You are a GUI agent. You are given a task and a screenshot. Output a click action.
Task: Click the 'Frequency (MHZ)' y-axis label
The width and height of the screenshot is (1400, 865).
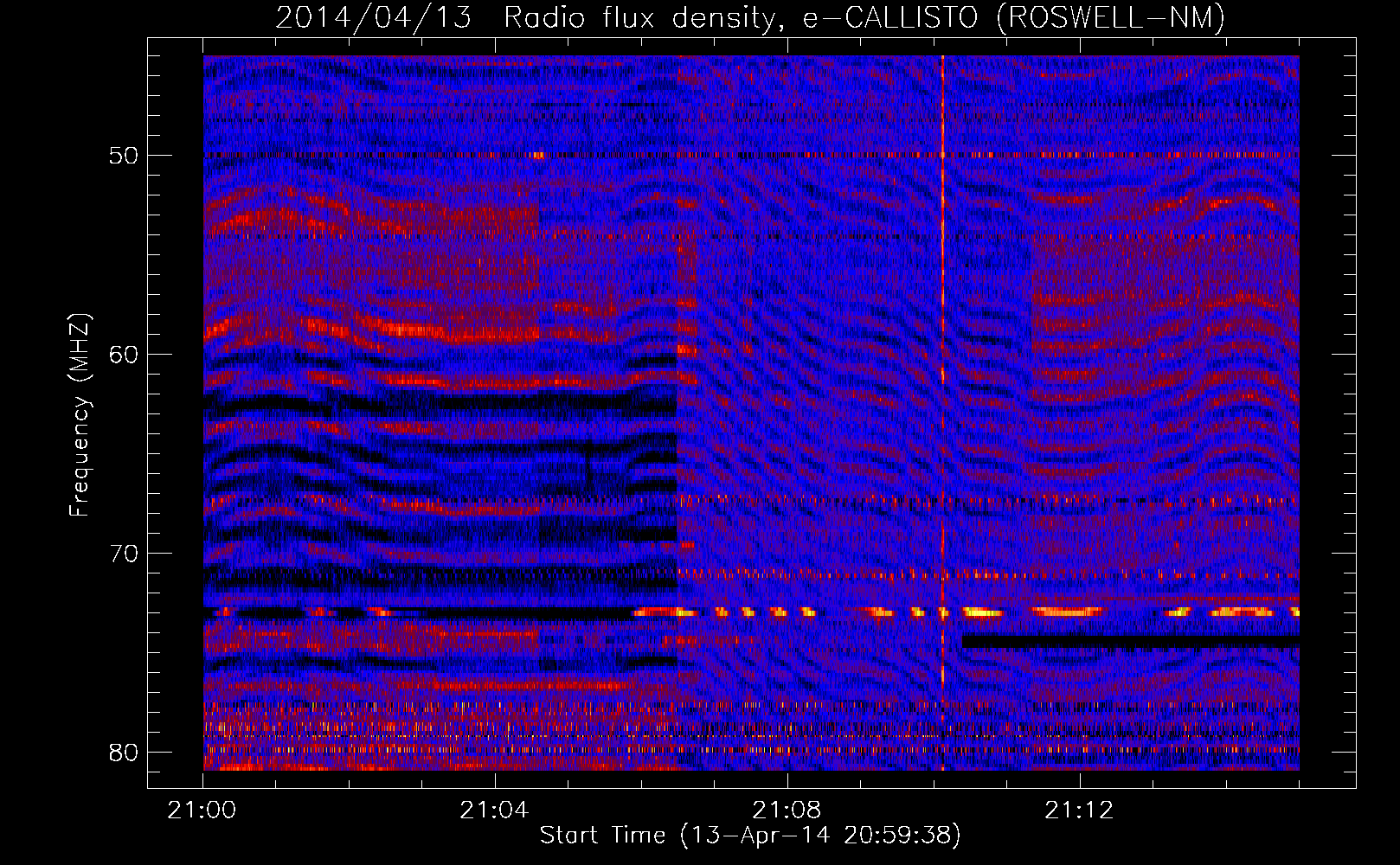point(79,415)
